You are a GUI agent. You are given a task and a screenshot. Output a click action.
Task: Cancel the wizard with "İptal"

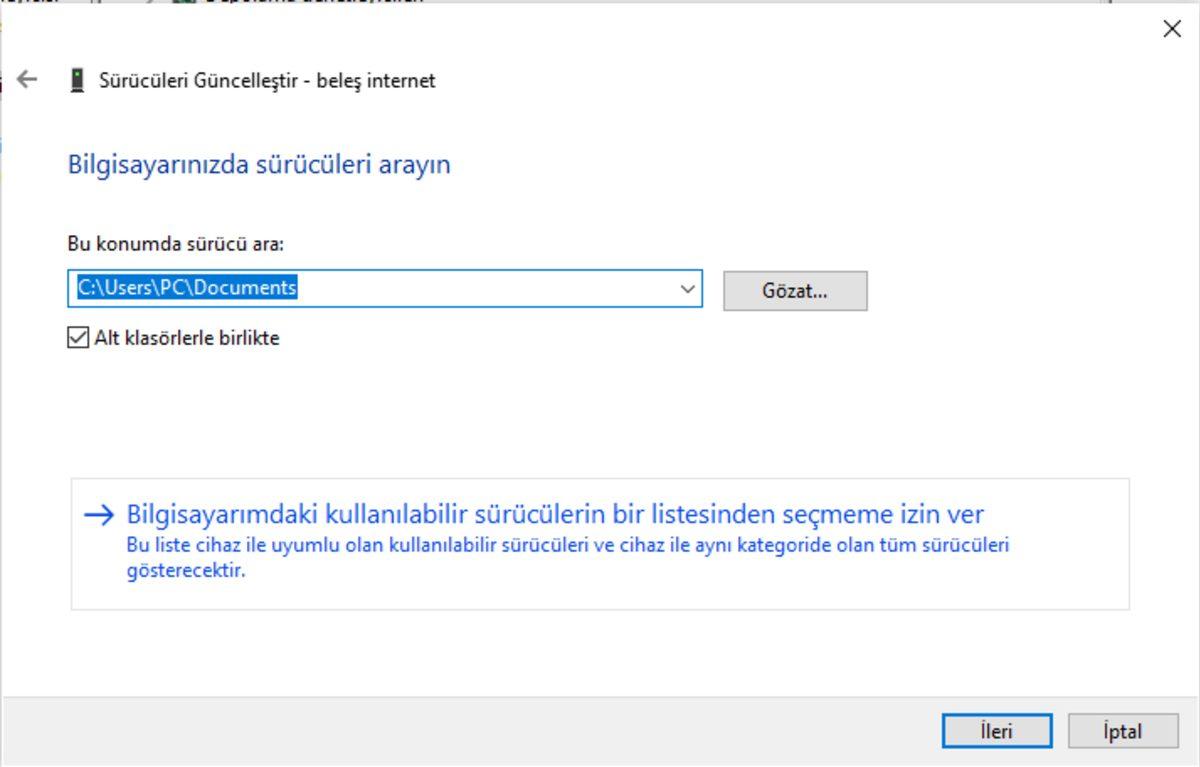click(1121, 730)
